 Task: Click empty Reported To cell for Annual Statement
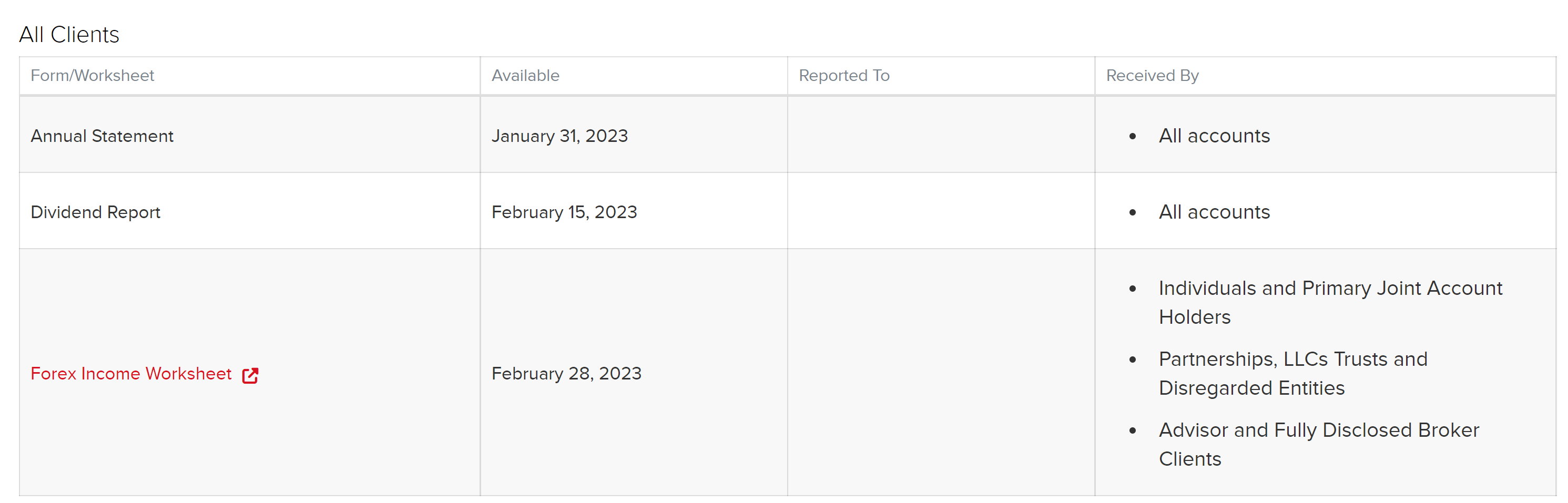tap(941, 135)
